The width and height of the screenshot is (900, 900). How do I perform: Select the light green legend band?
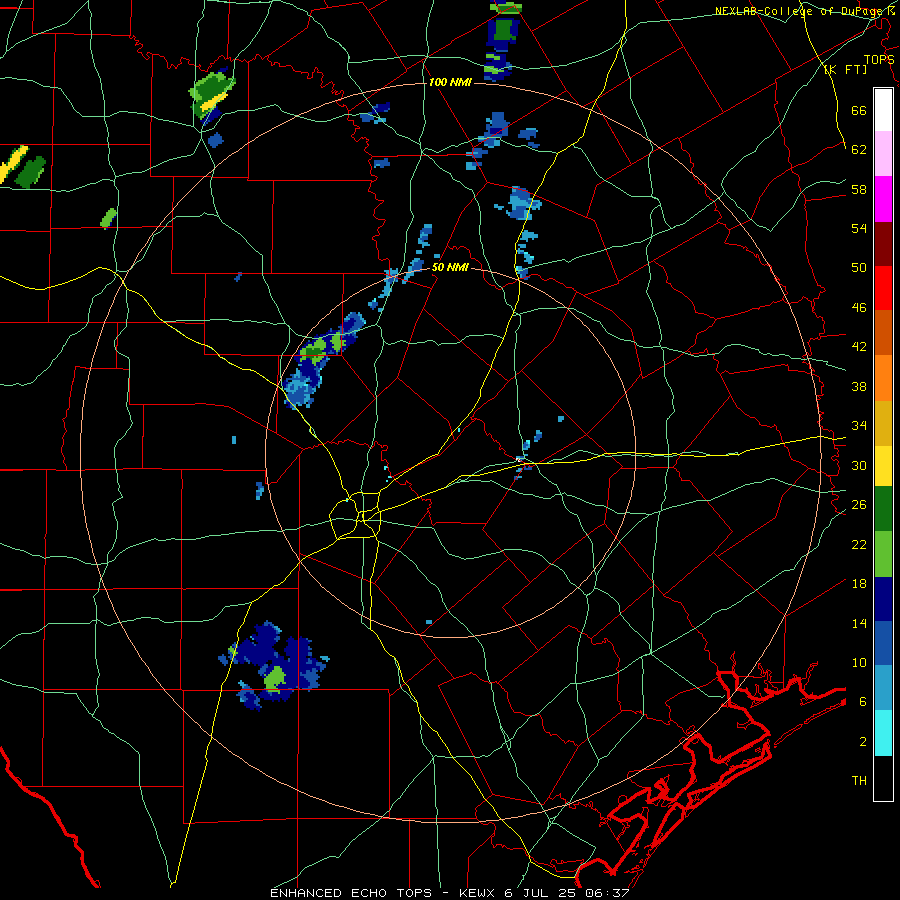click(883, 554)
